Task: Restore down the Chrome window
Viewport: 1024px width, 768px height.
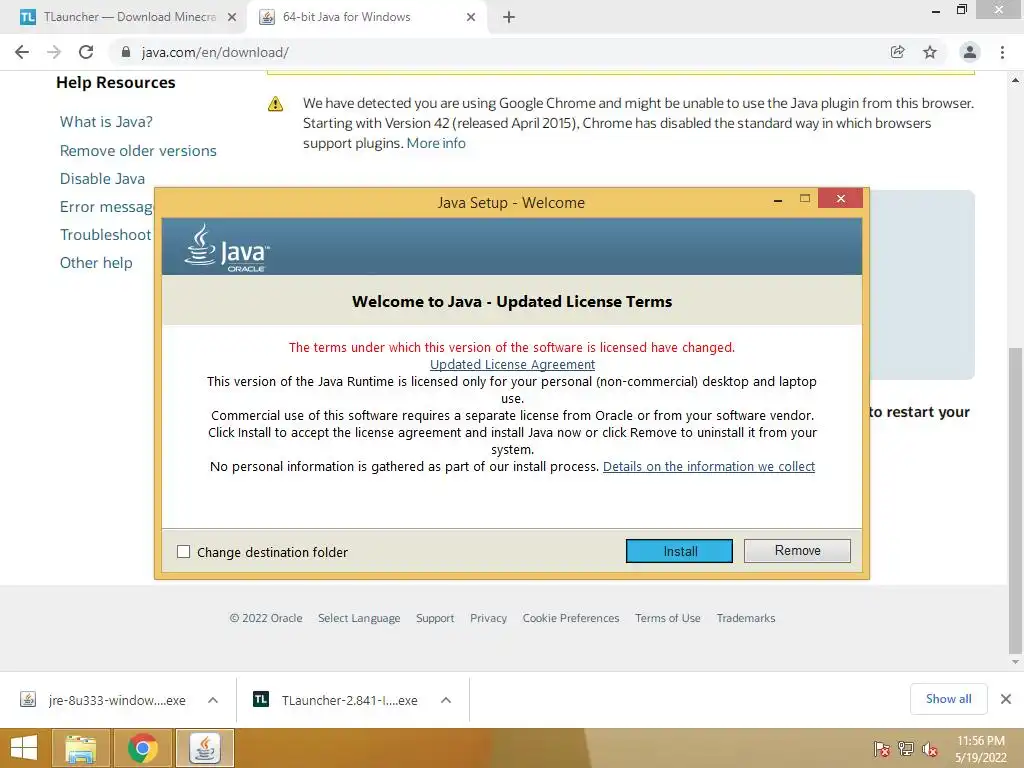Action: click(x=961, y=9)
